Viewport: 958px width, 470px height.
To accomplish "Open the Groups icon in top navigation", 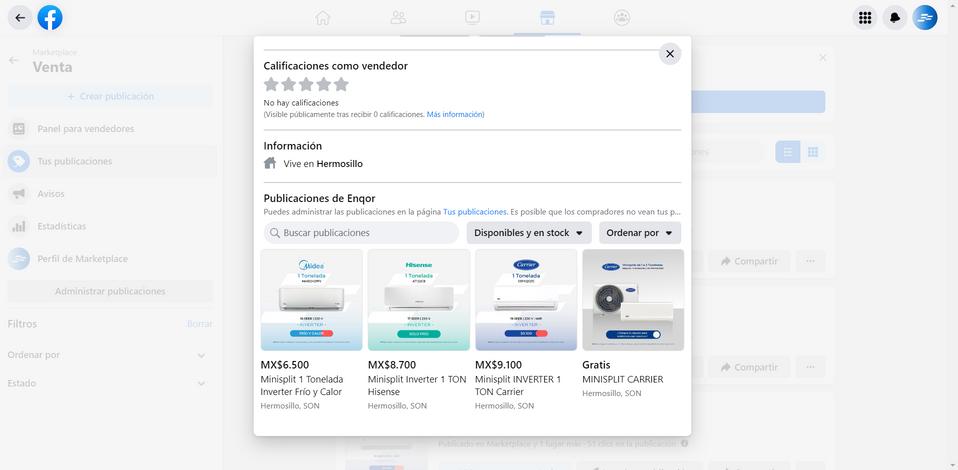I will (622, 18).
